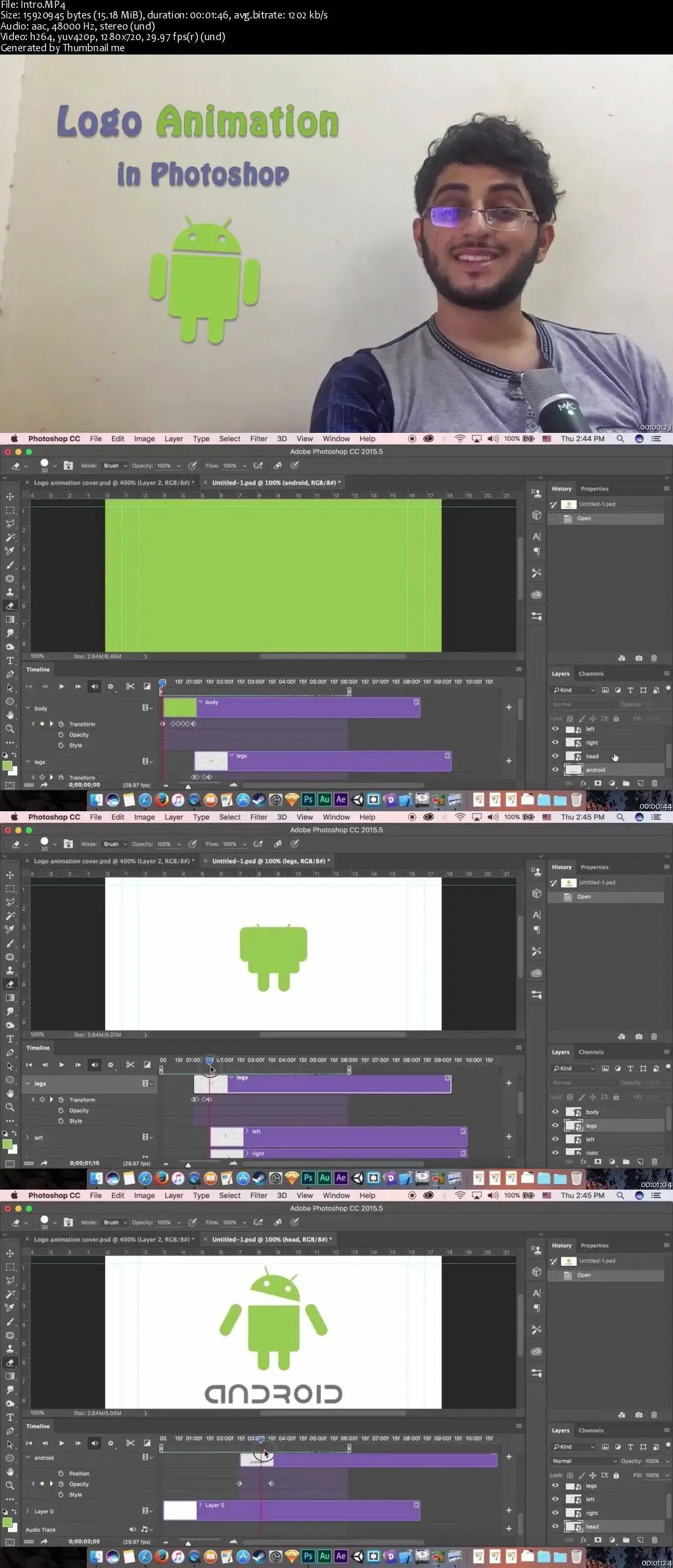Toggle the body Opacity stopwatch in the 00:00:44 timeline

tap(61, 735)
